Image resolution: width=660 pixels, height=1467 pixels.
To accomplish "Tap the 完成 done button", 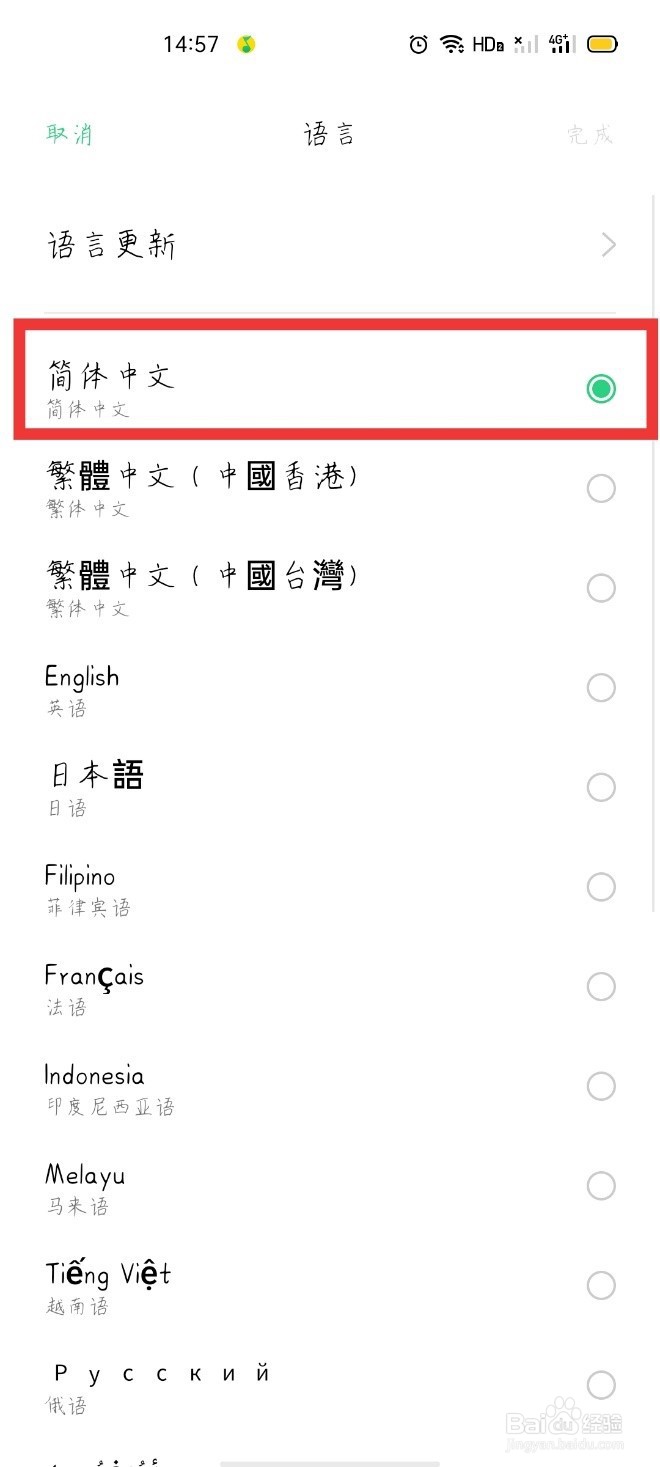I will [x=590, y=133].
